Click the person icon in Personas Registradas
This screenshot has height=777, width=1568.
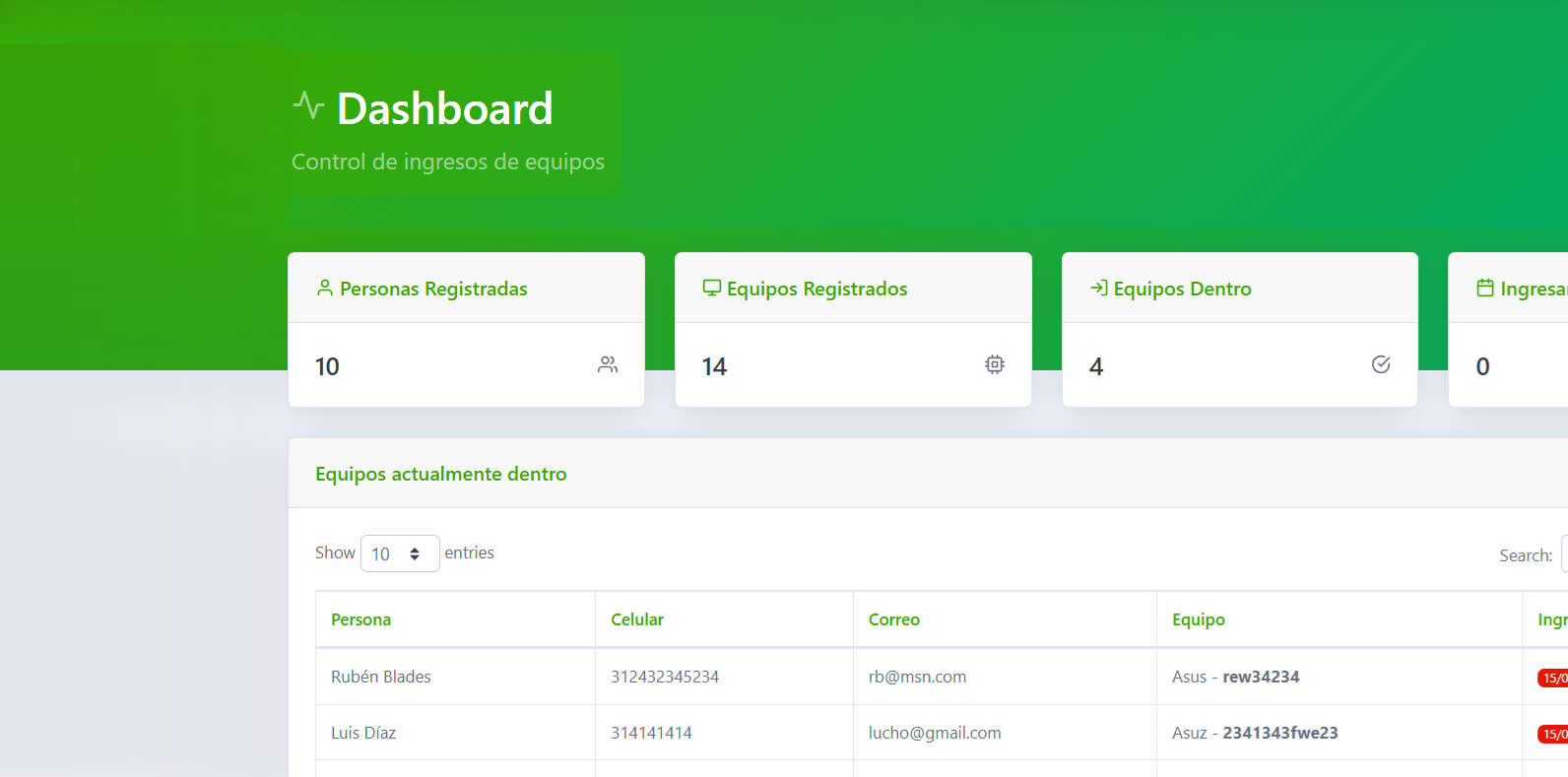tap(325, 288)
